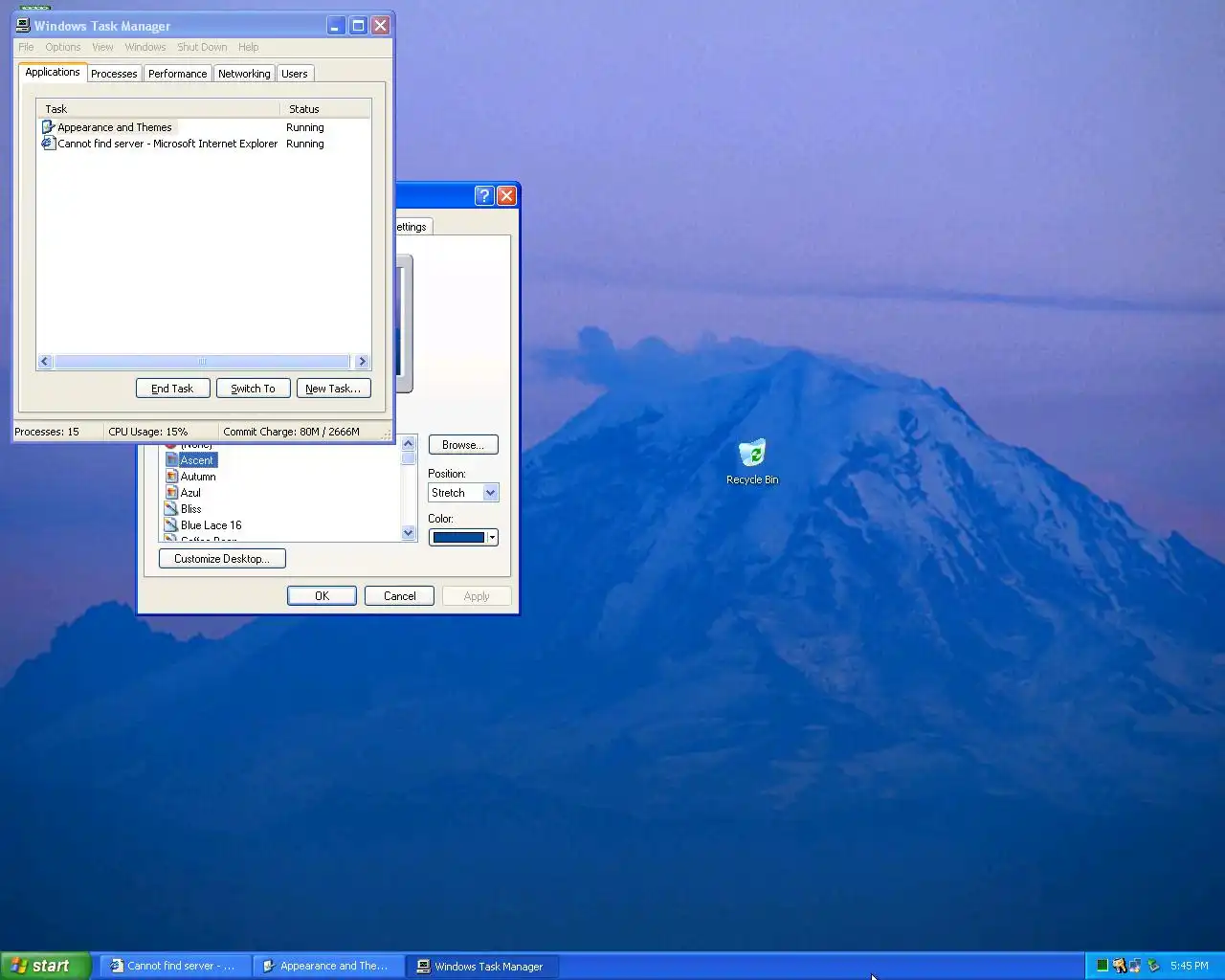Screen dimensions: 1225x980
Task: Switch to the Performance tab
Action: [x=177, y=74]
